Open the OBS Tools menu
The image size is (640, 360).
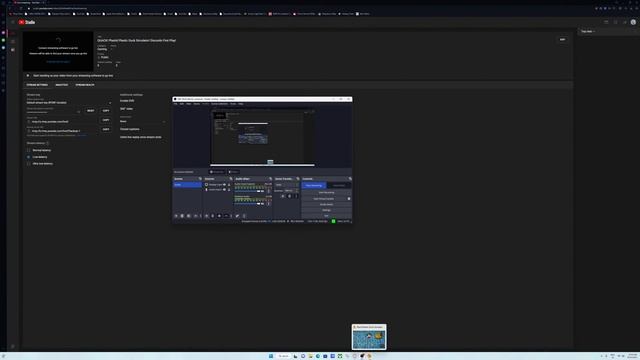(x=233, y=104)
